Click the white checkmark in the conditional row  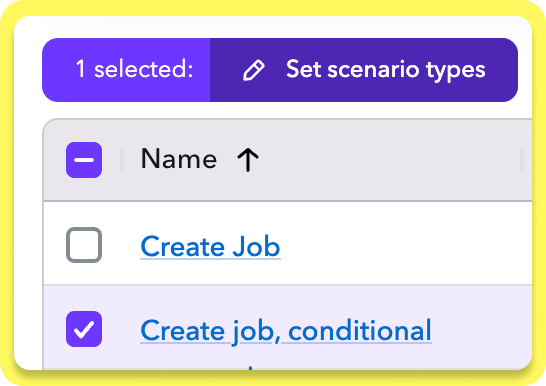coord(84,329)
